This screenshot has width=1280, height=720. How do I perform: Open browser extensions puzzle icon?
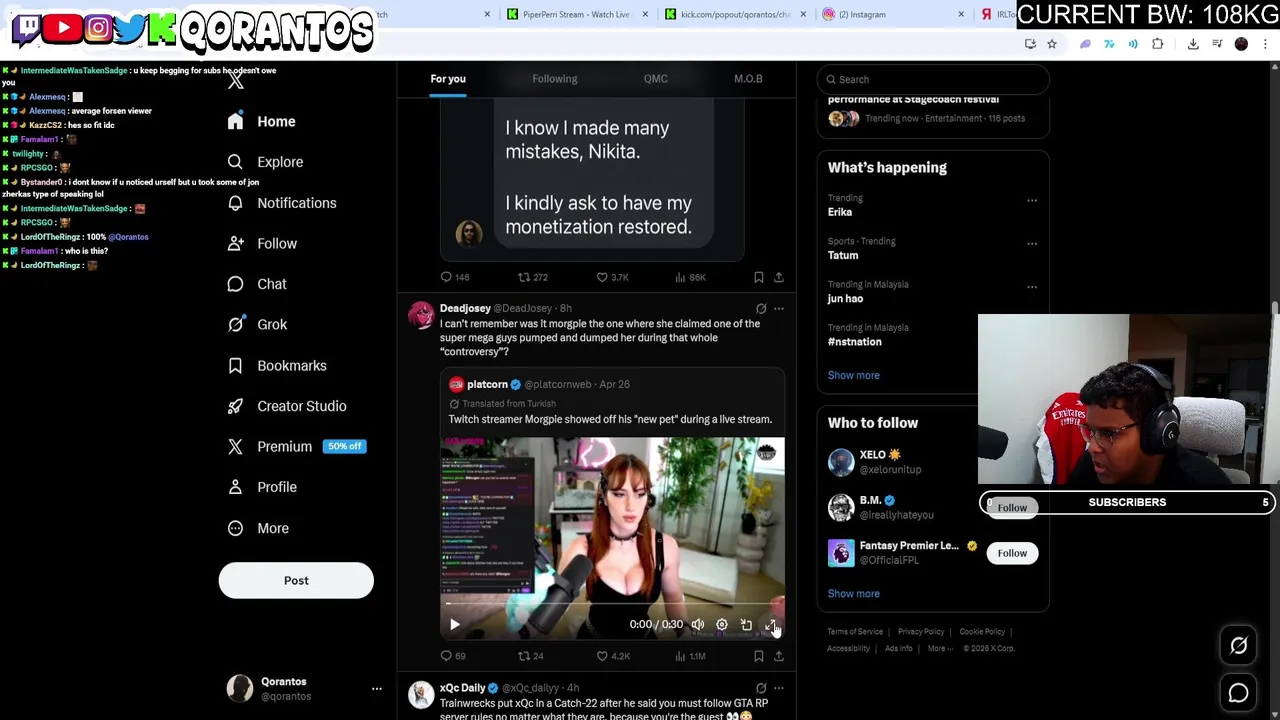click(1158, 44)
